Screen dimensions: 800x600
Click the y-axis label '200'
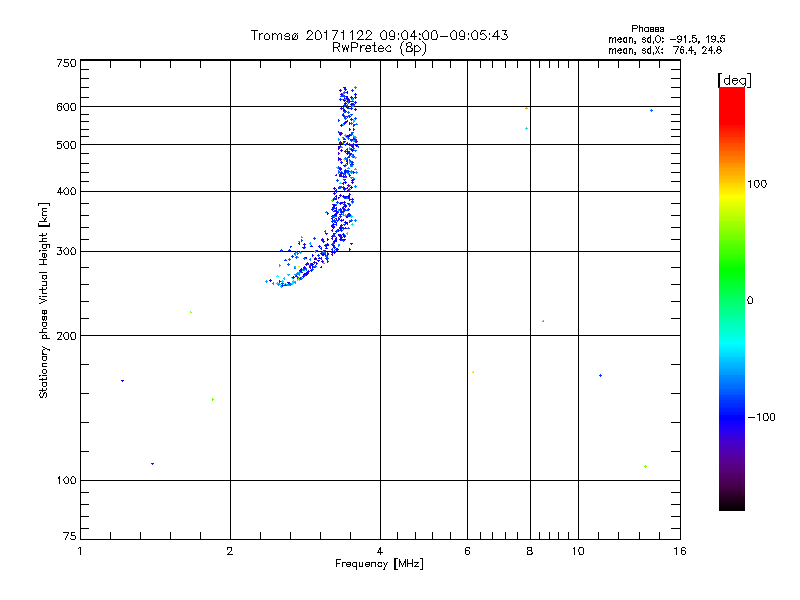click(66, 336)
